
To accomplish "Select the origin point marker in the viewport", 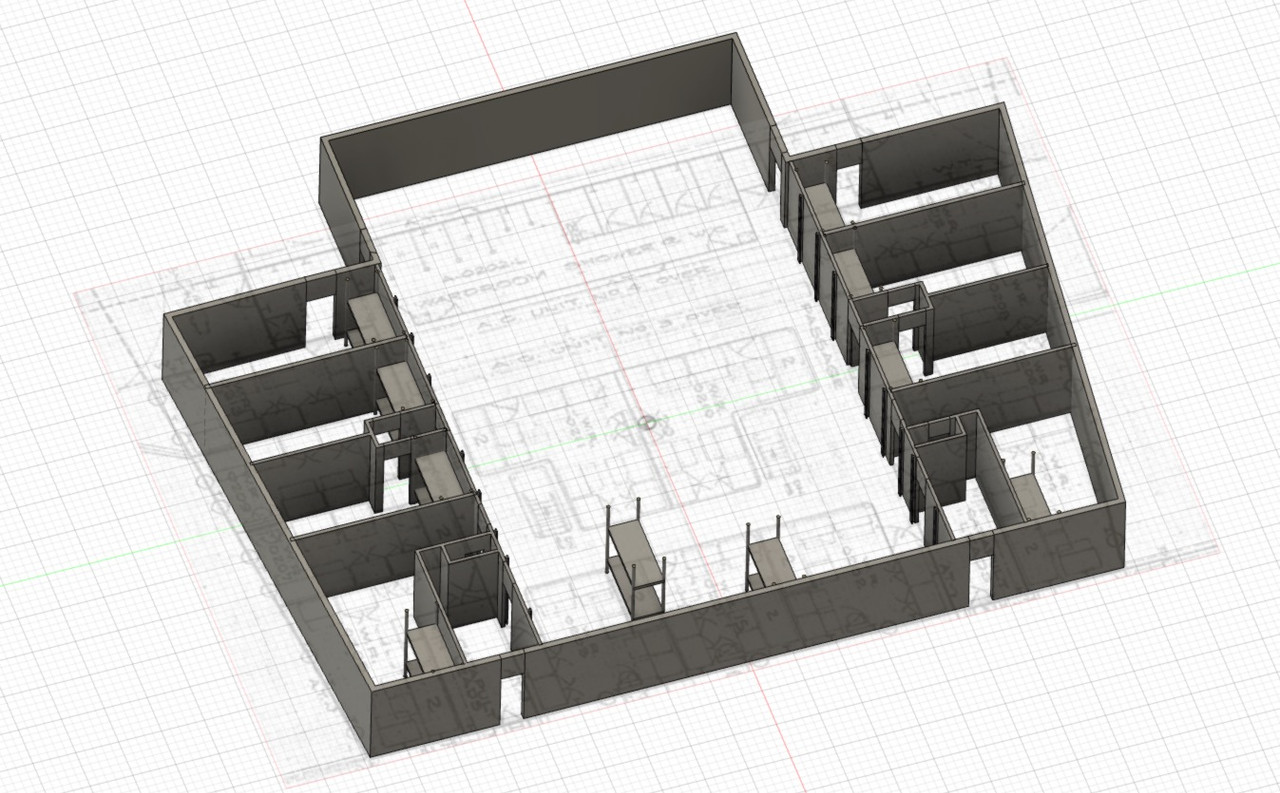I will pyautogui.click(x=647, y=424).
